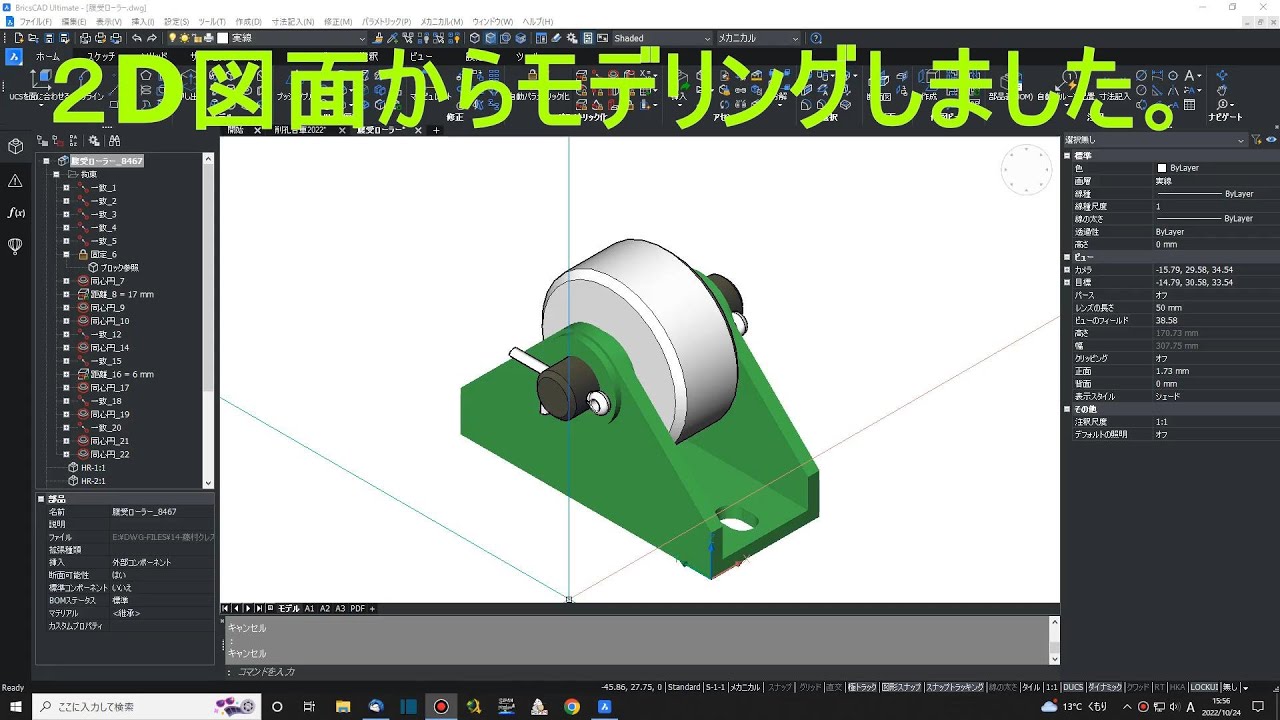Collapse the 固定_6 tree node
The image size is (1280, 720).
67,254
